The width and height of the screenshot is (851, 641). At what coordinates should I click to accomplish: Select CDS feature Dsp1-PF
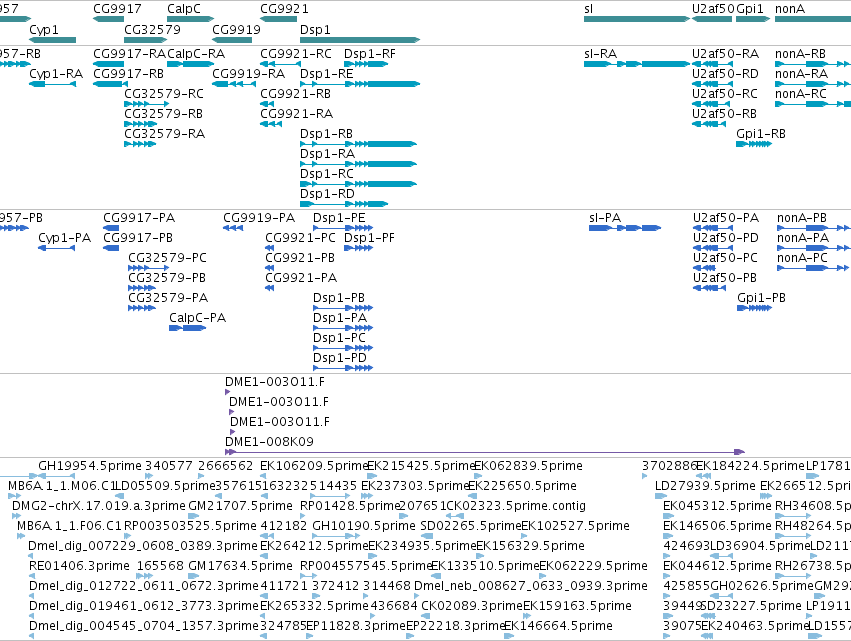coord(358,248)
